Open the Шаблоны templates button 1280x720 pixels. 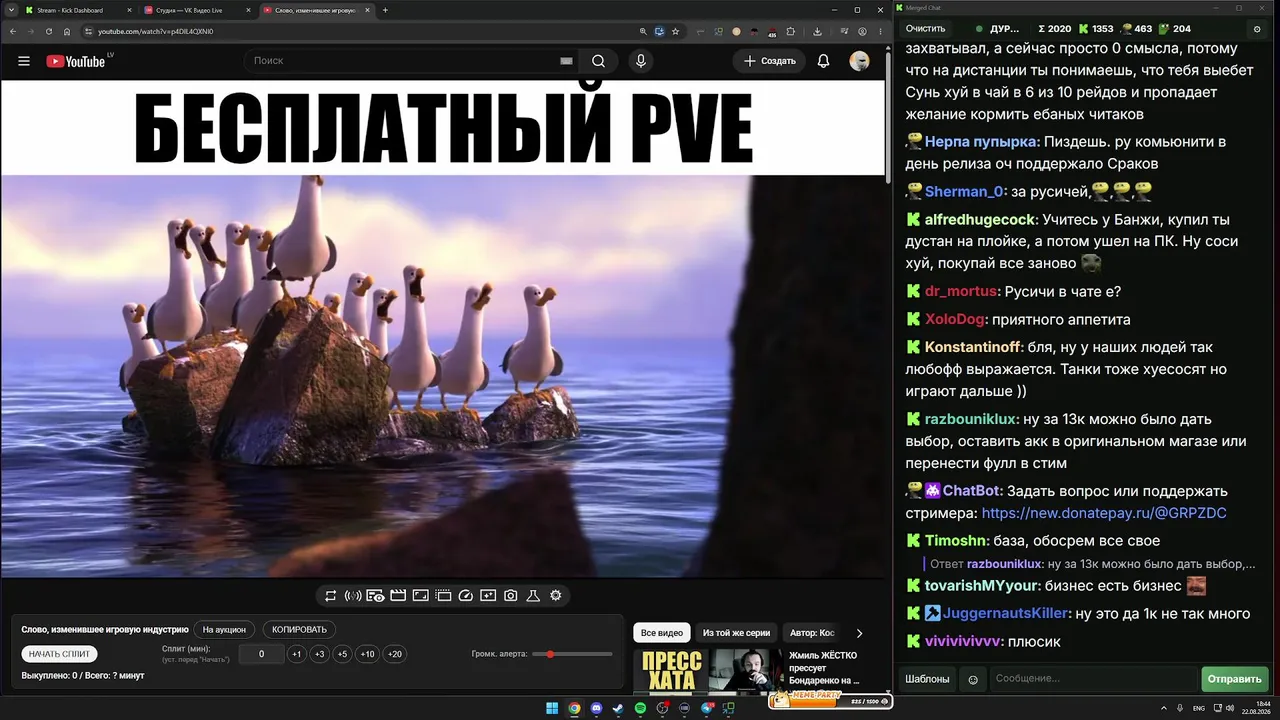[x=927, y=679]
